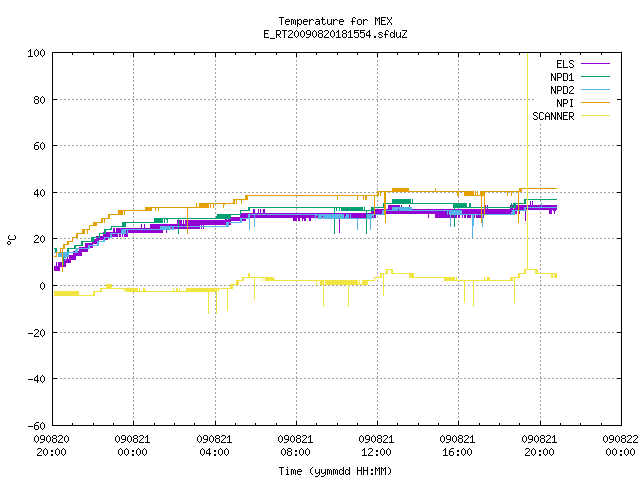Image resolution: width=640 pixels, height=480 pixels.
Task: Click the x-axis label 090821 20:00
Action: pyautogui.click(x=539, y=445)
